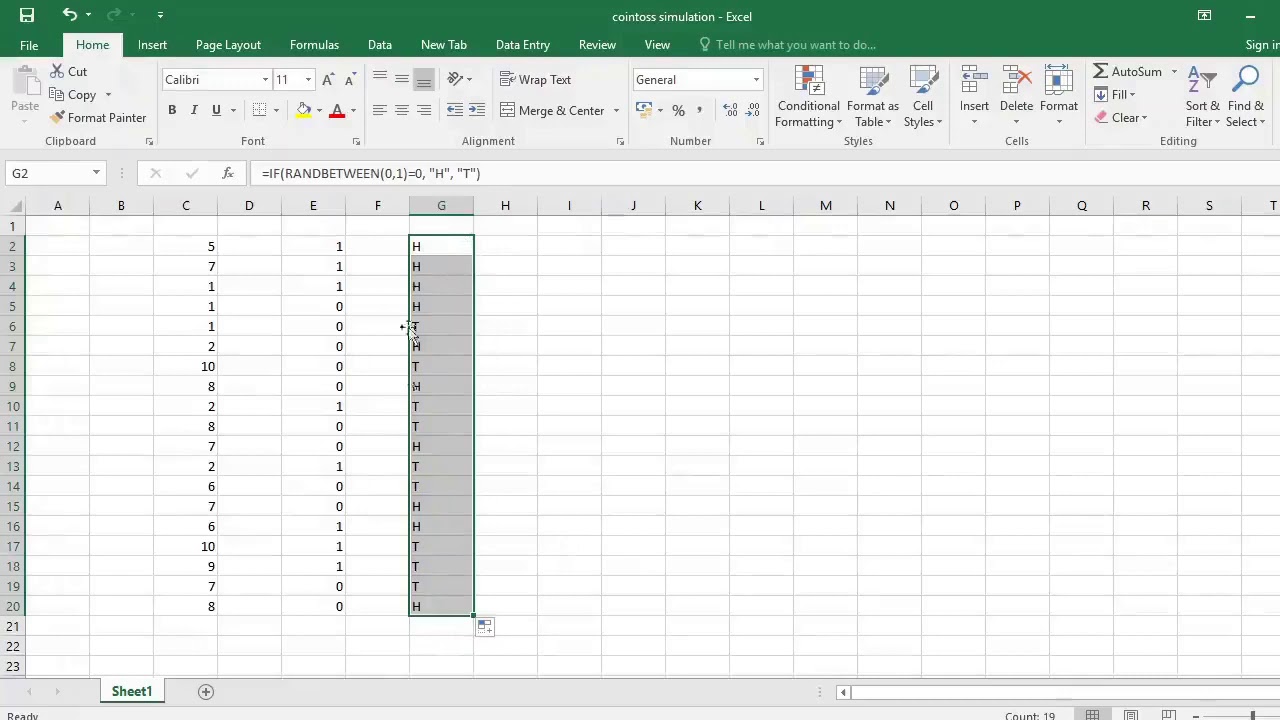Toggle Underline formatting
1280x720 pixels.
click(x=216, y=110)
